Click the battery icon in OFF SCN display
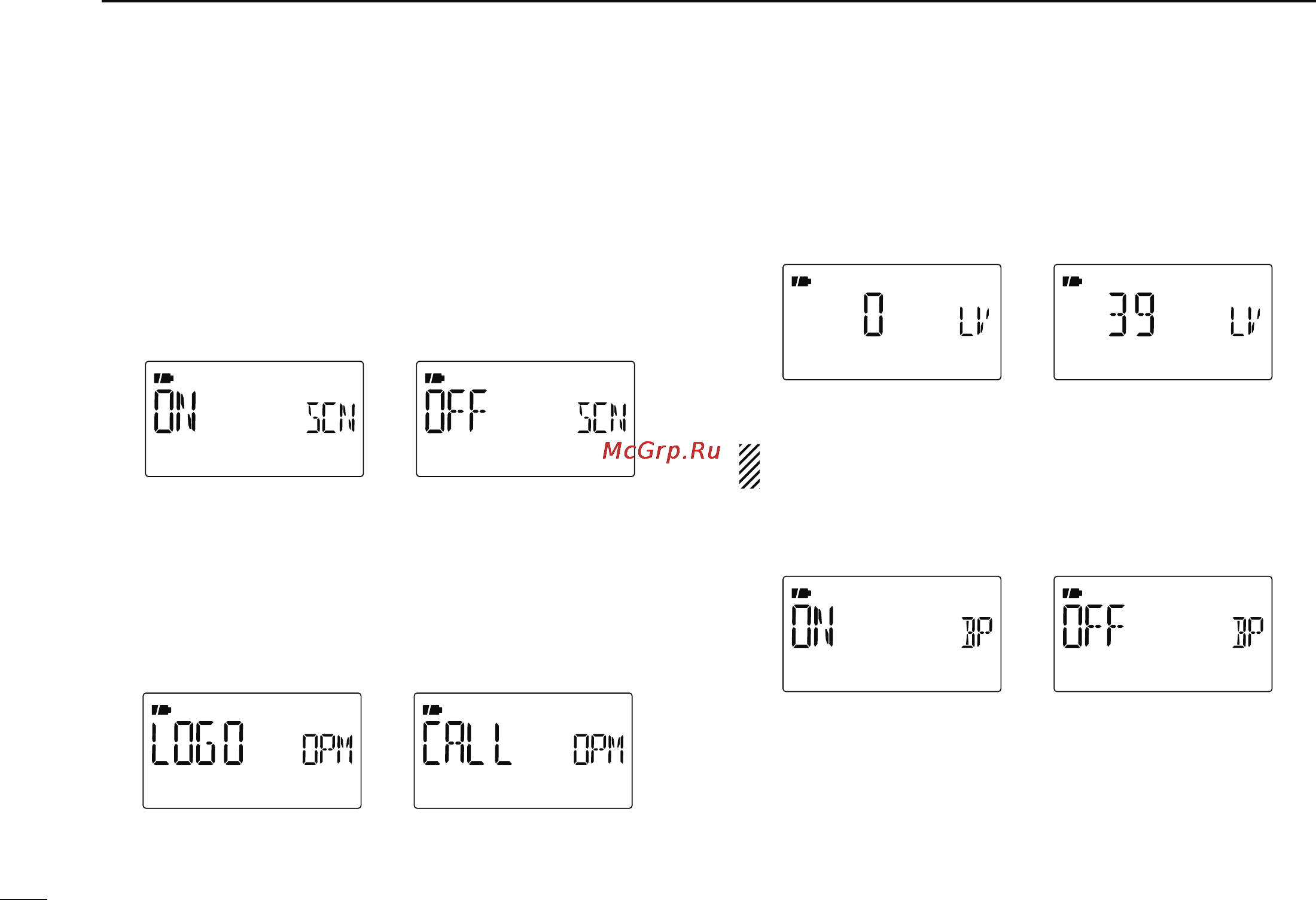 (x=435, y=378)
